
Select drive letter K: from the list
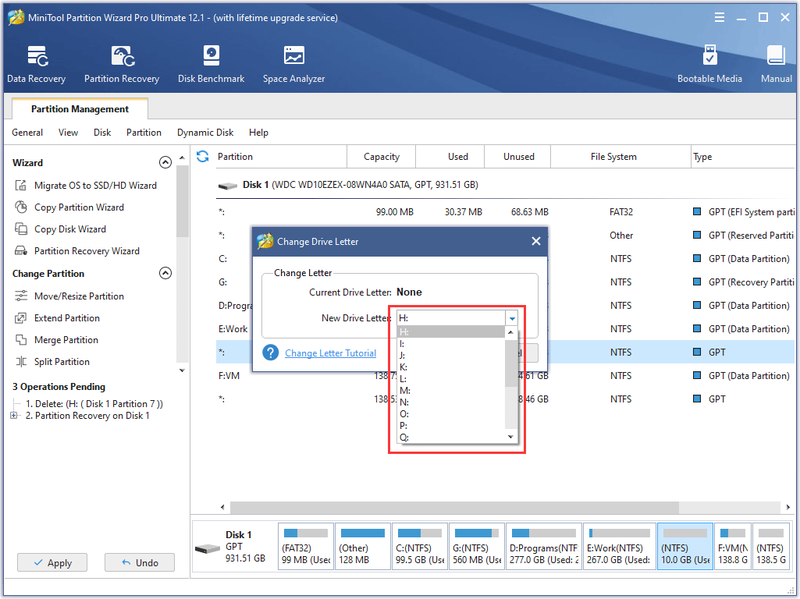point(451,367)
